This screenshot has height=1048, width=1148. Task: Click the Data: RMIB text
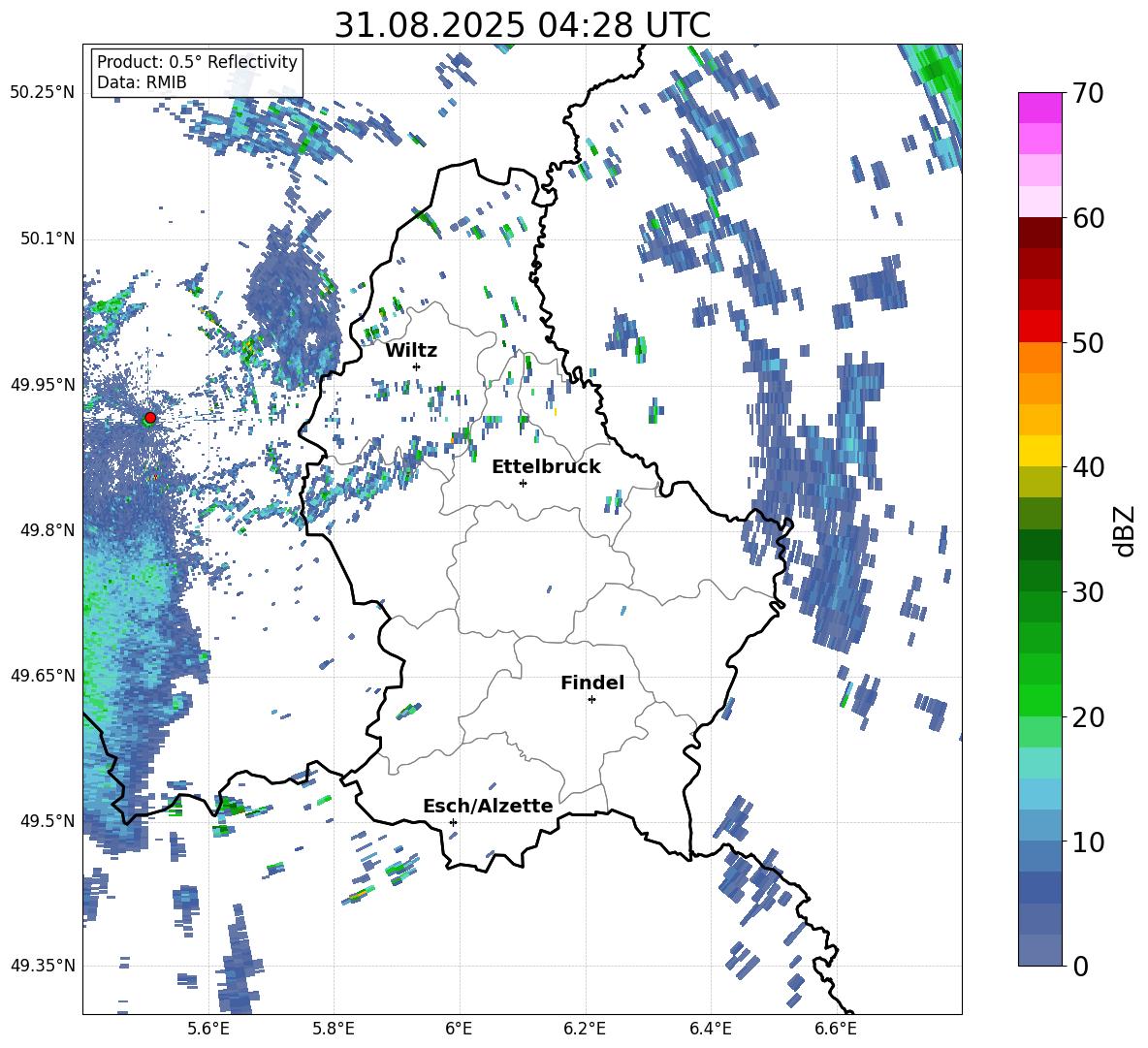click(142, 82)
